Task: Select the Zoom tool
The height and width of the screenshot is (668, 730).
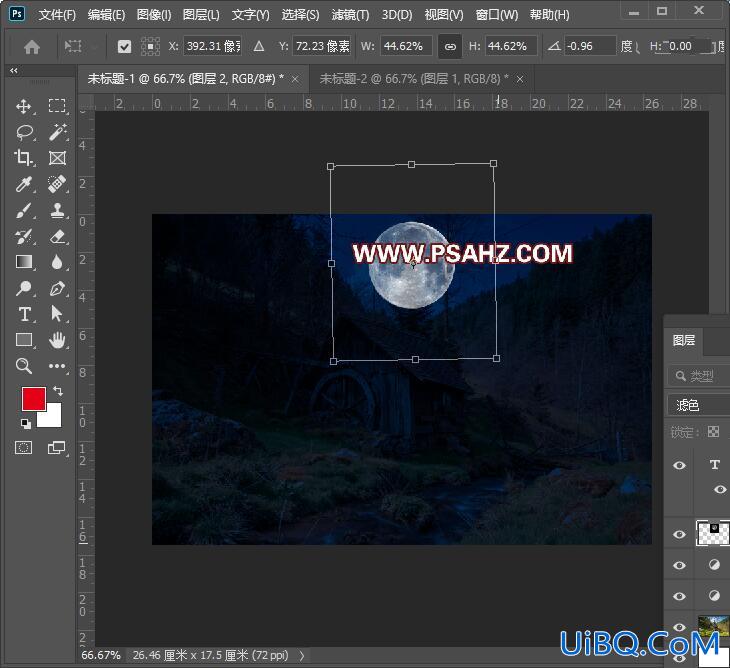Action: (24, 366)
